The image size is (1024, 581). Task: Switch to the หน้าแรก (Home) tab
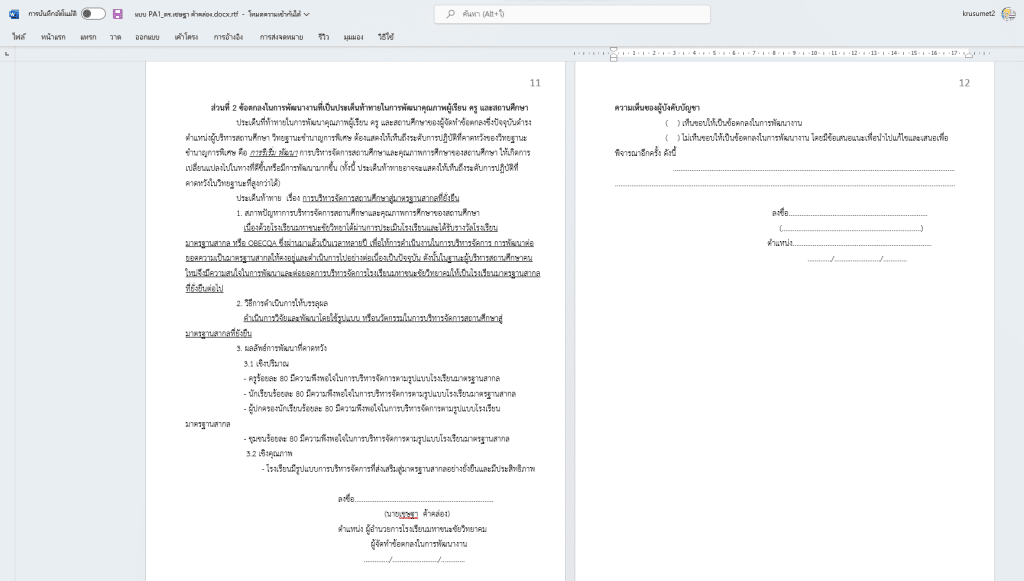point(53,37)
